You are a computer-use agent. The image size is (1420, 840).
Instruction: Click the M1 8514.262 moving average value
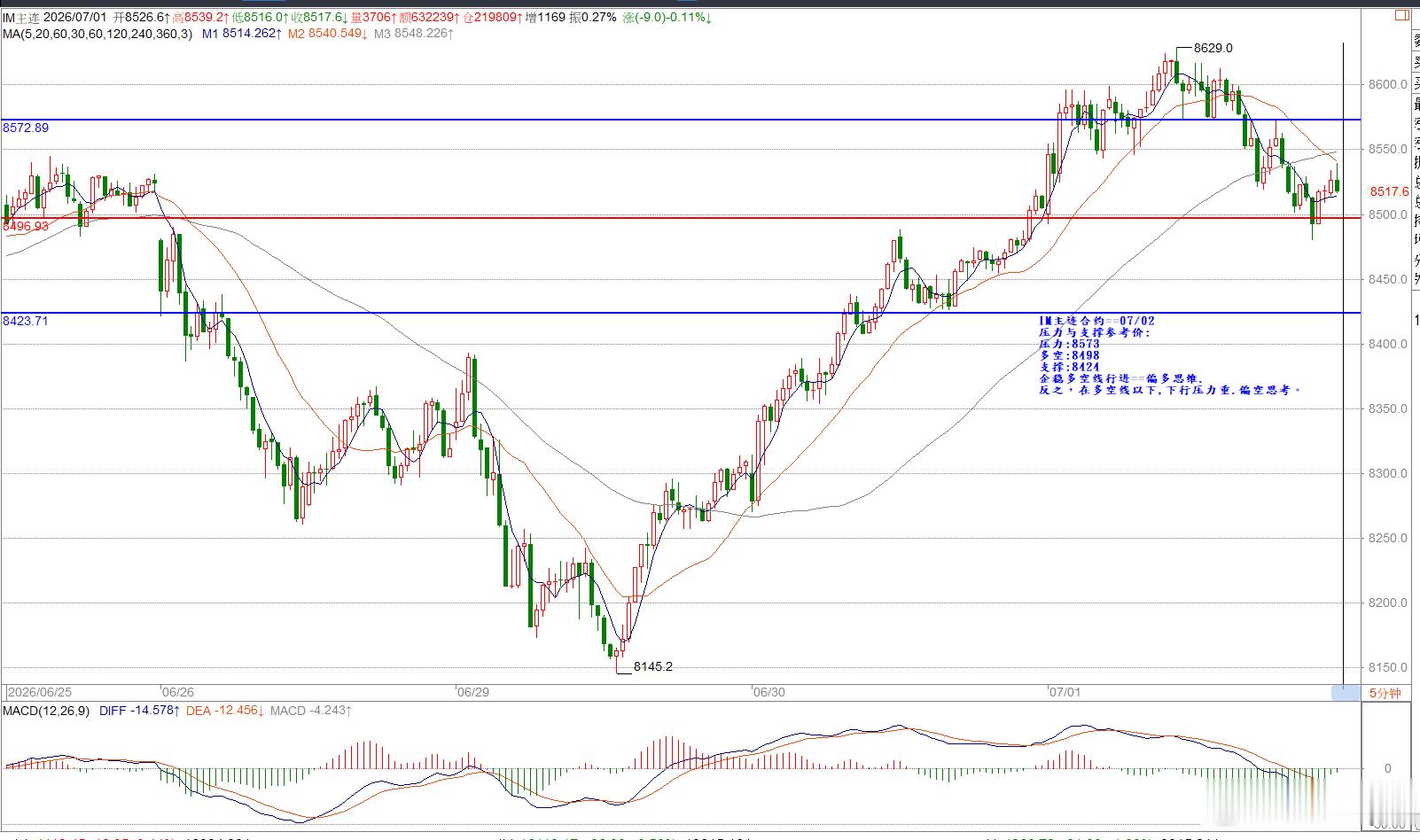point(242,34)
